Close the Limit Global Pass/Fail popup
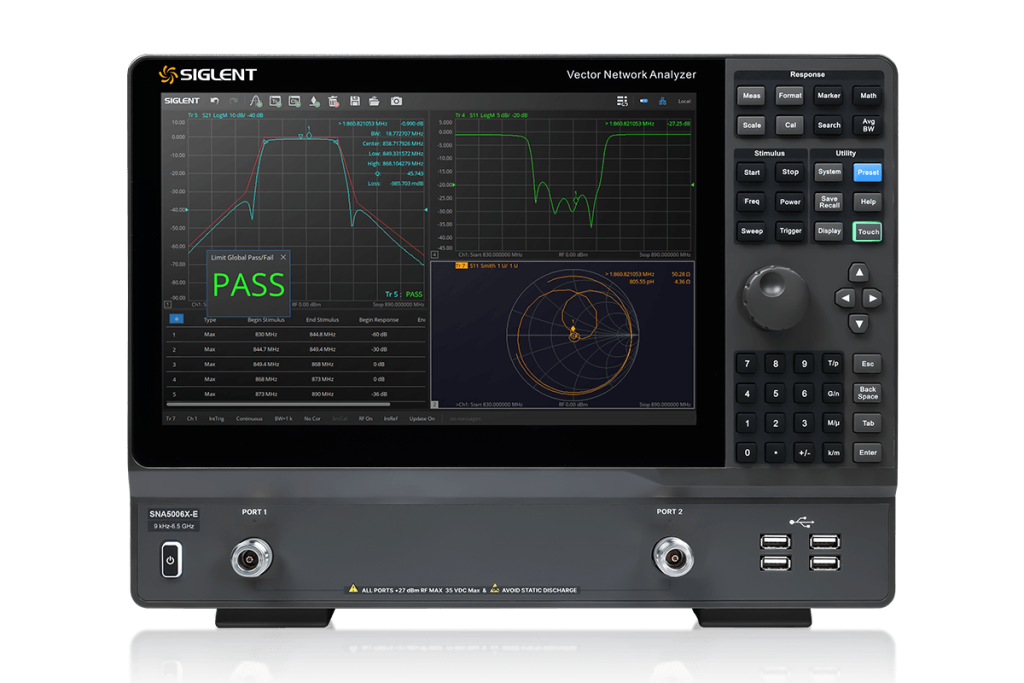 point(283,257)
